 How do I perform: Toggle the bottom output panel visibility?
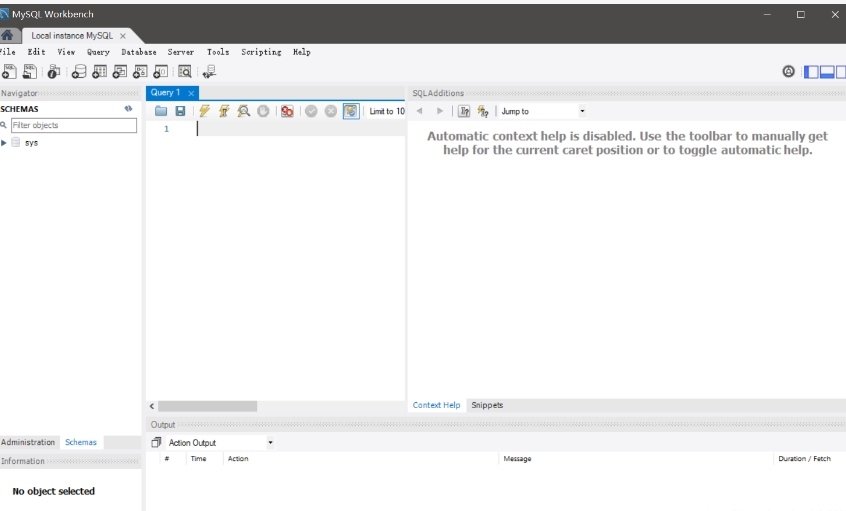827,71
